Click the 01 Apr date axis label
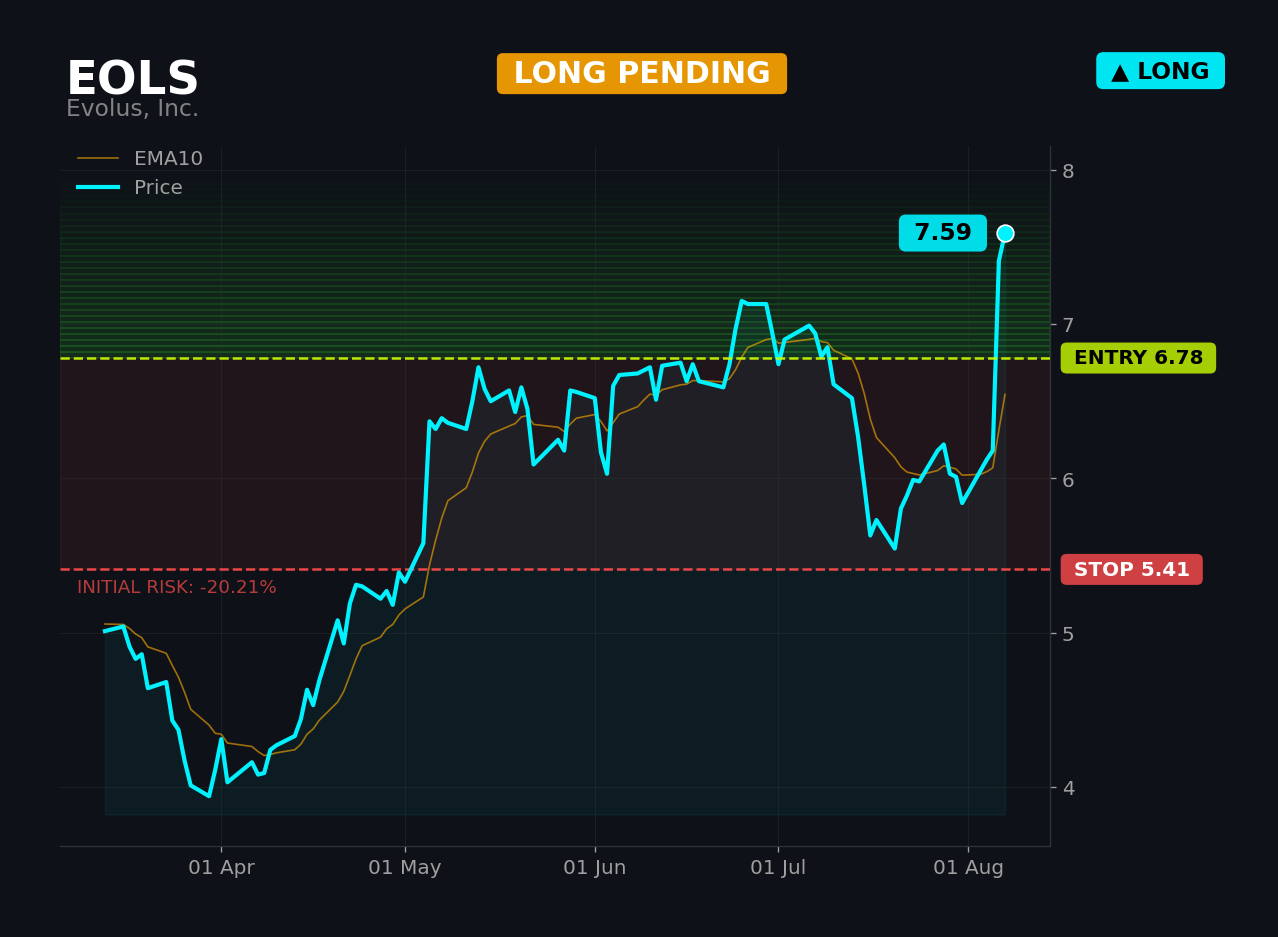This screenshot has height=937, width=1278. (221, 868)
